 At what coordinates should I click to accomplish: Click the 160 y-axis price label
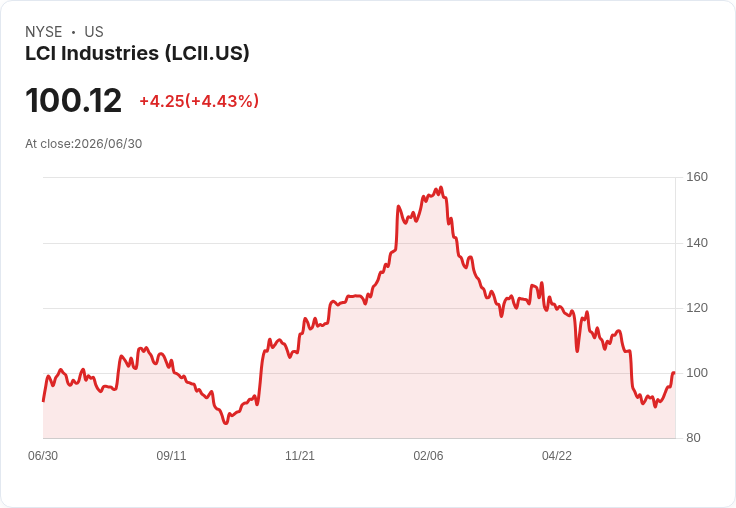pyautogui.click(x=697, y=177)
